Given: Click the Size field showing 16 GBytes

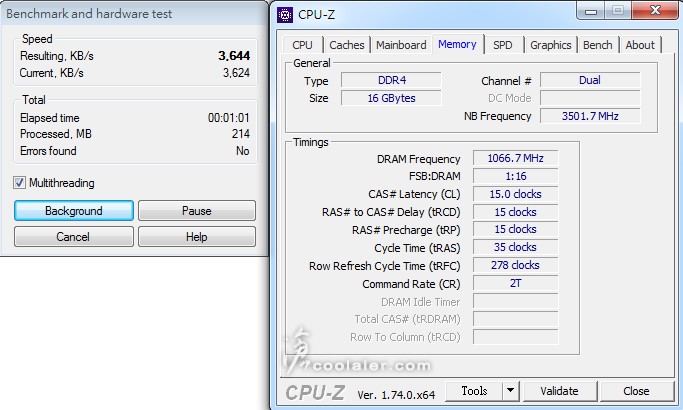Looking at the screenshot, I should point(391,98).
